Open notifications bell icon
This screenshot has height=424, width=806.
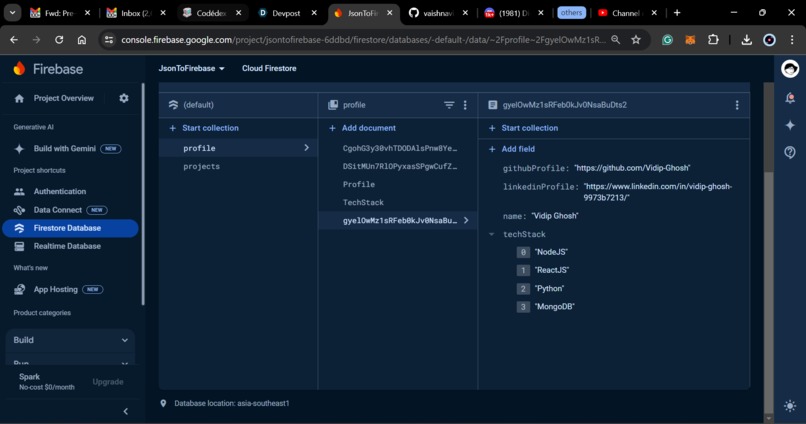coord(790,98)
